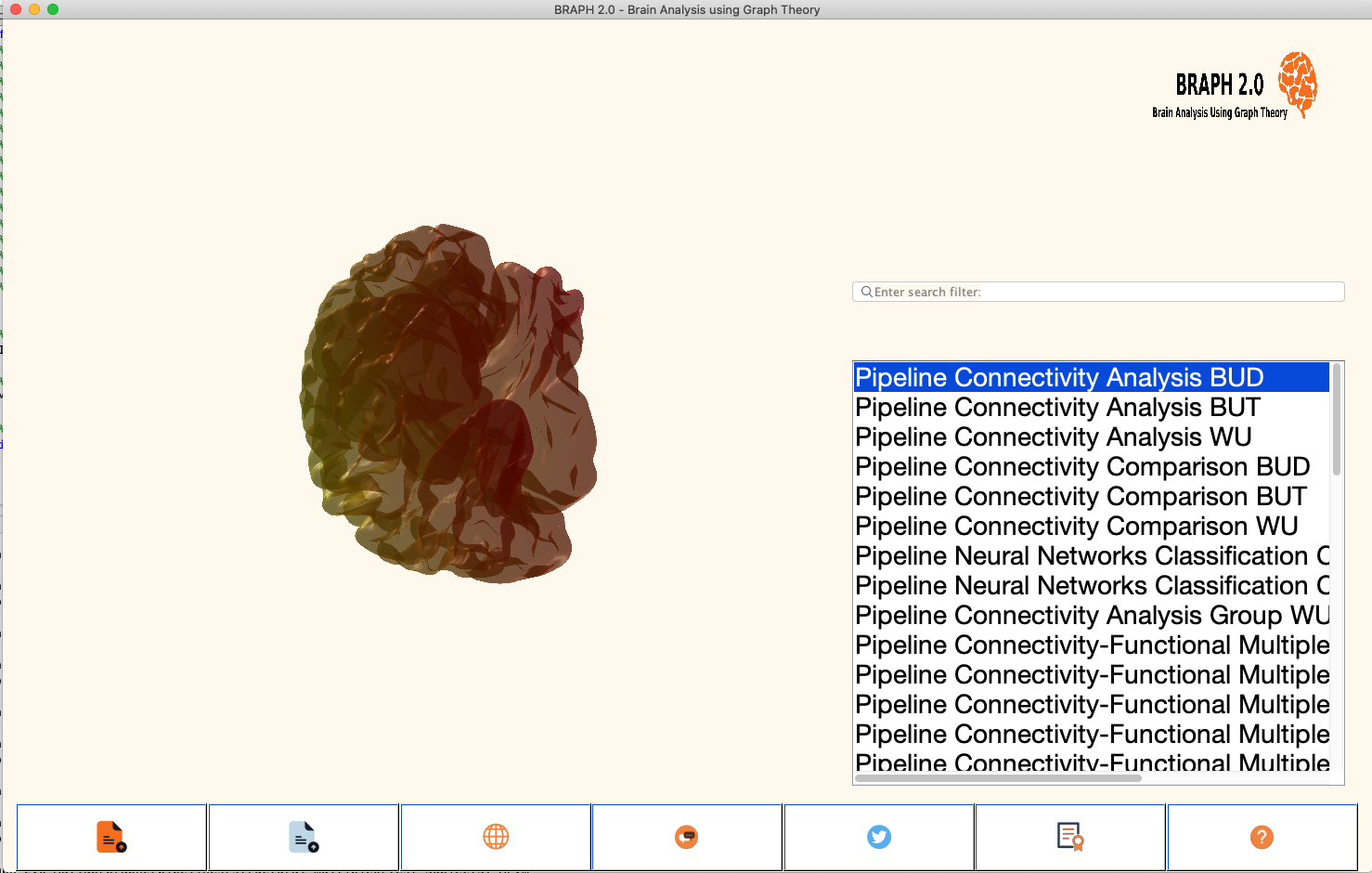Select Pipeline Connectivity Analysis WU
1372x873 pixels.
(x=1052, y=436)
